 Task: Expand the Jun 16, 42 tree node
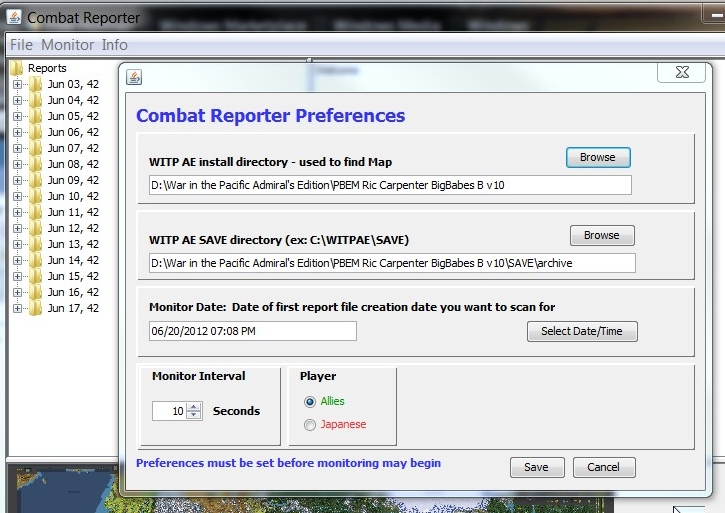coord(18,292)
